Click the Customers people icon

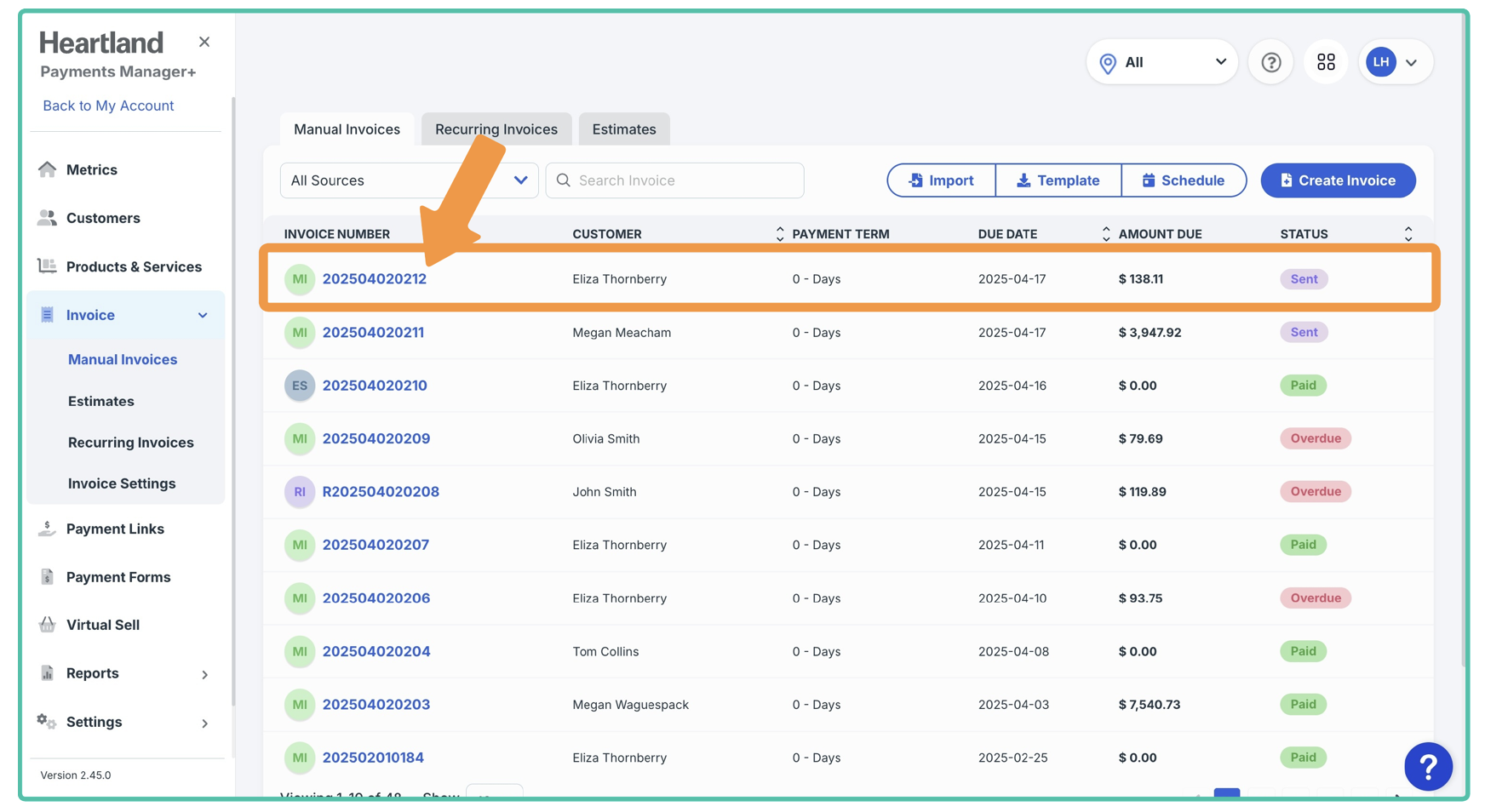tap(47, 218)
